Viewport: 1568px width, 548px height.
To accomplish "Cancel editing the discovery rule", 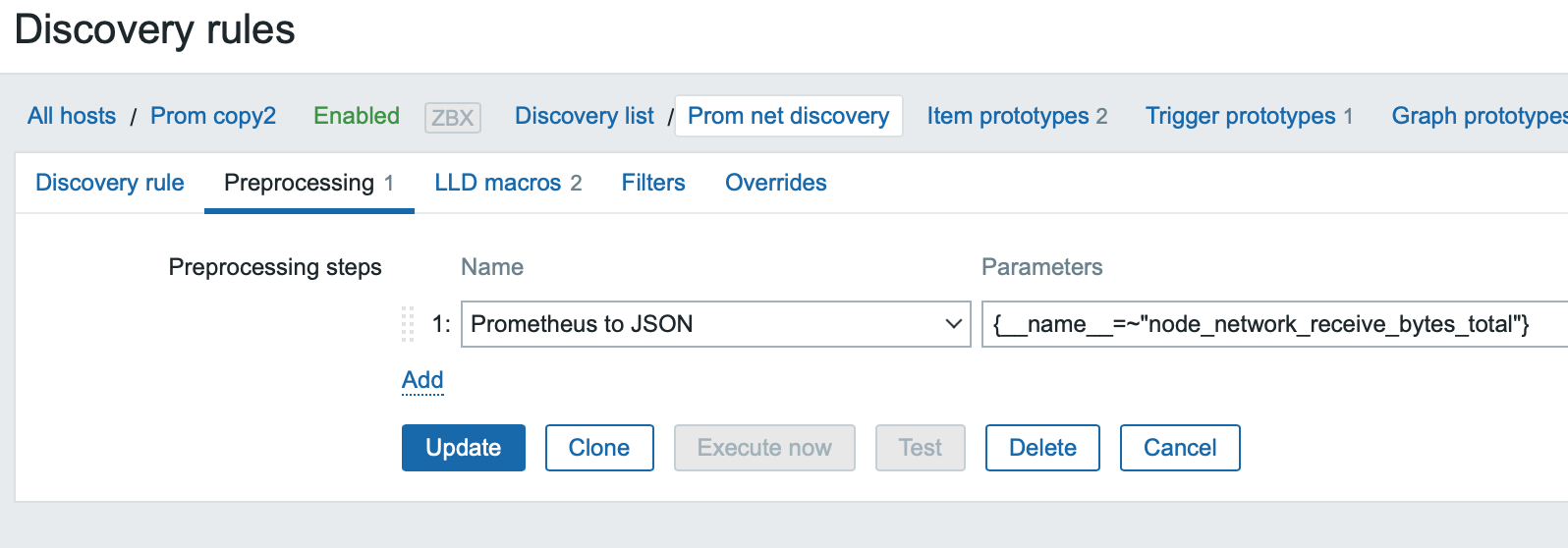I will (1179, 448).
